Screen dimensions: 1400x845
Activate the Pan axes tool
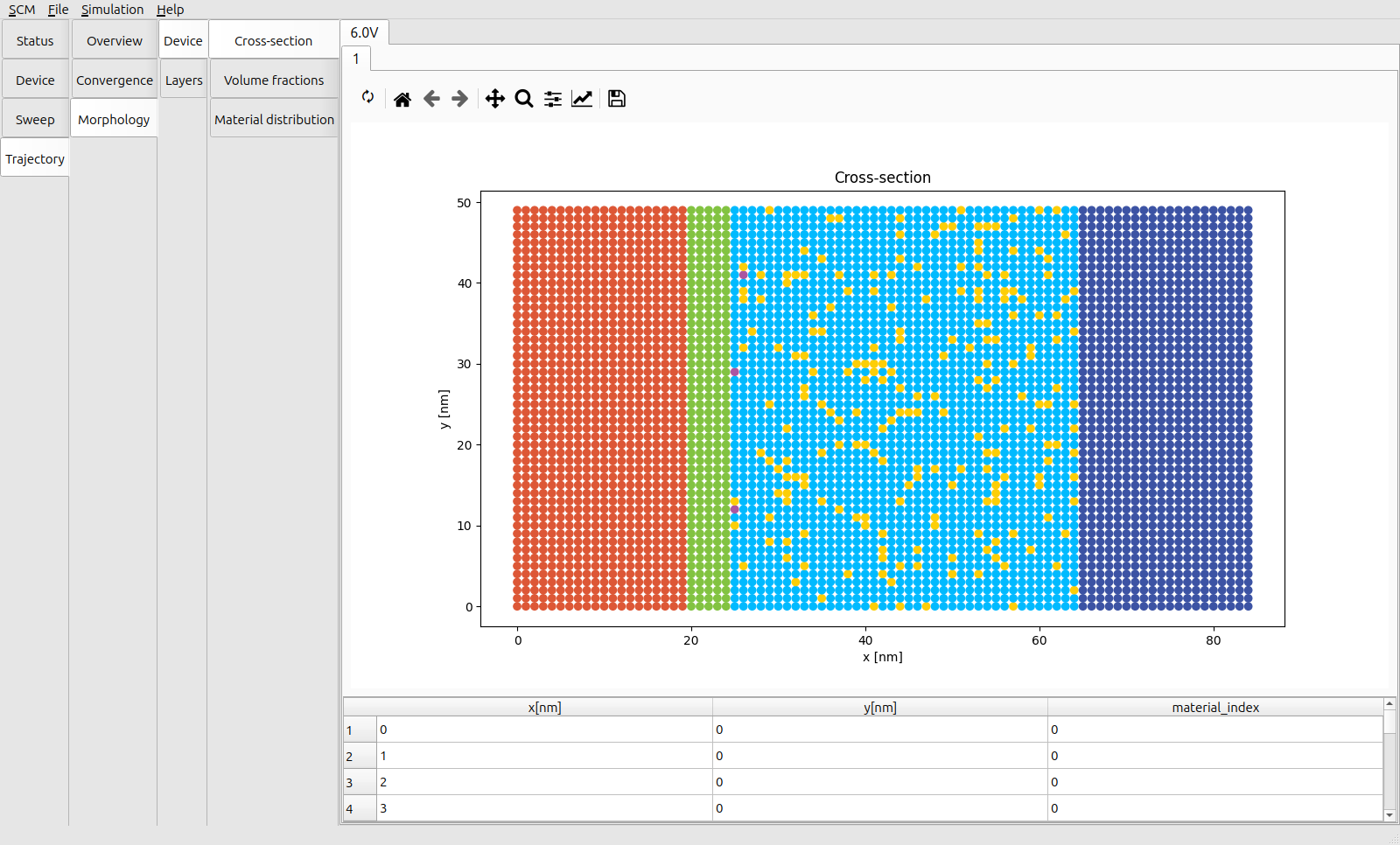point(495,99)
